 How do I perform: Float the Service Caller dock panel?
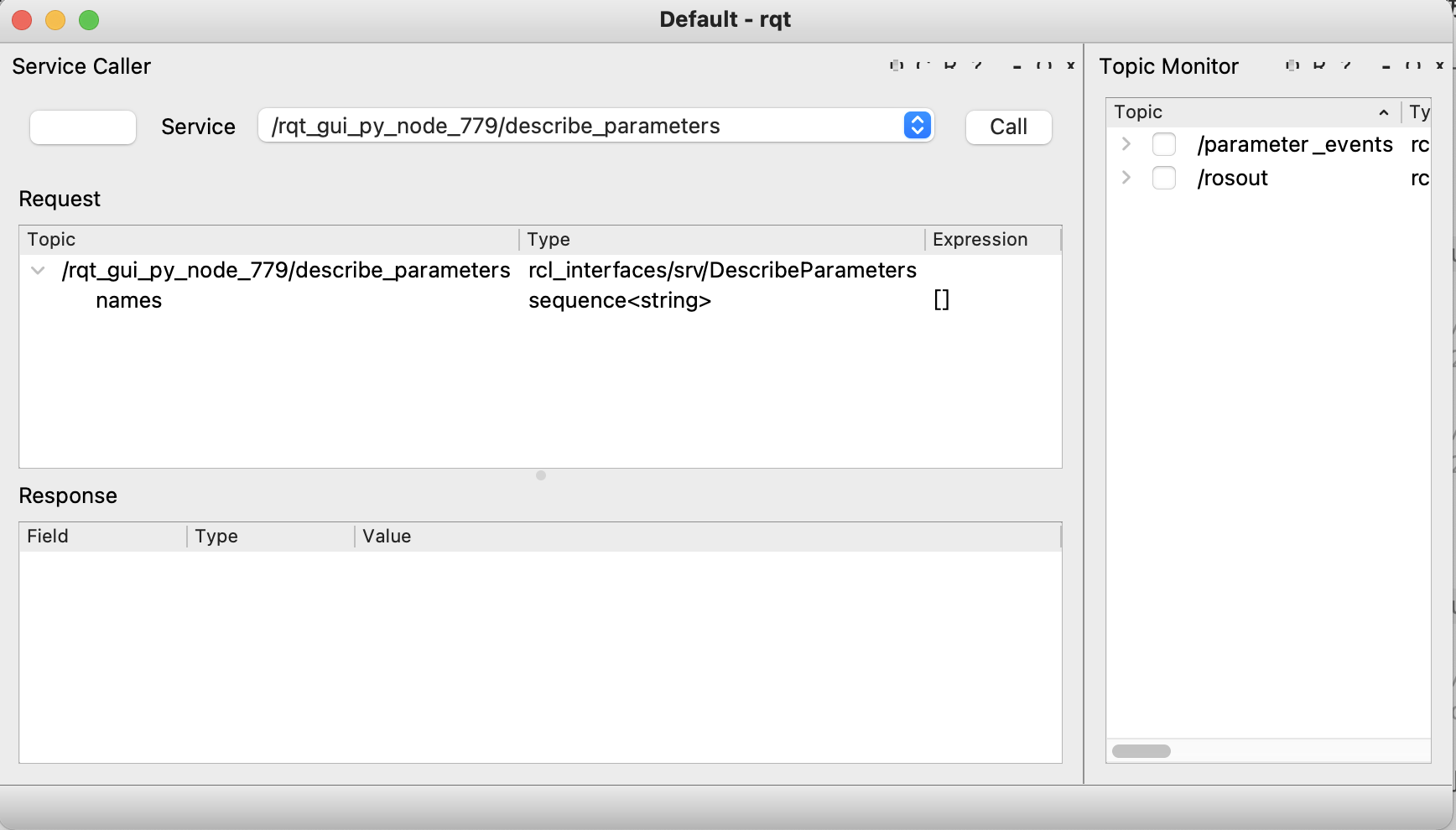coord(1044,65)
